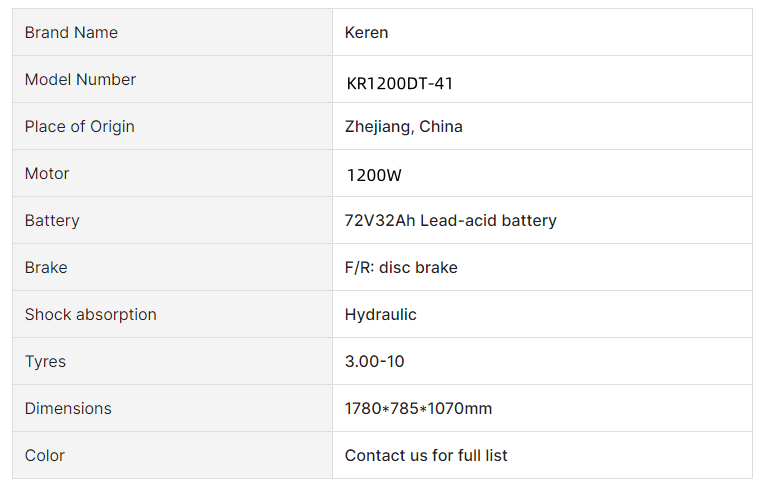Screen dimensions: 758x487
Task: Click the Brand Name label cell
Action: tap(172, 32)
